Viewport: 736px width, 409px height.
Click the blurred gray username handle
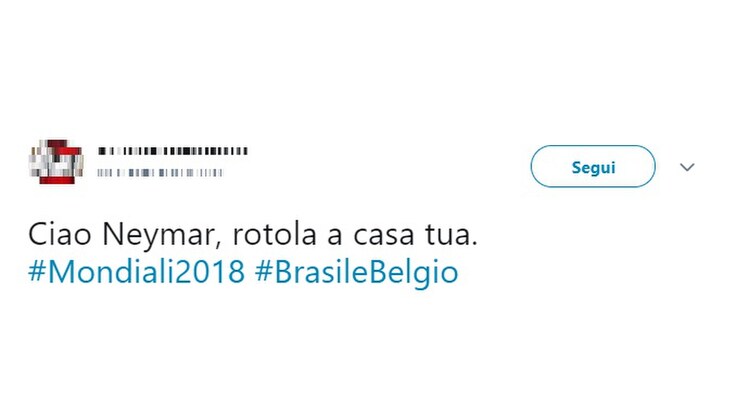tap(160, 173)
